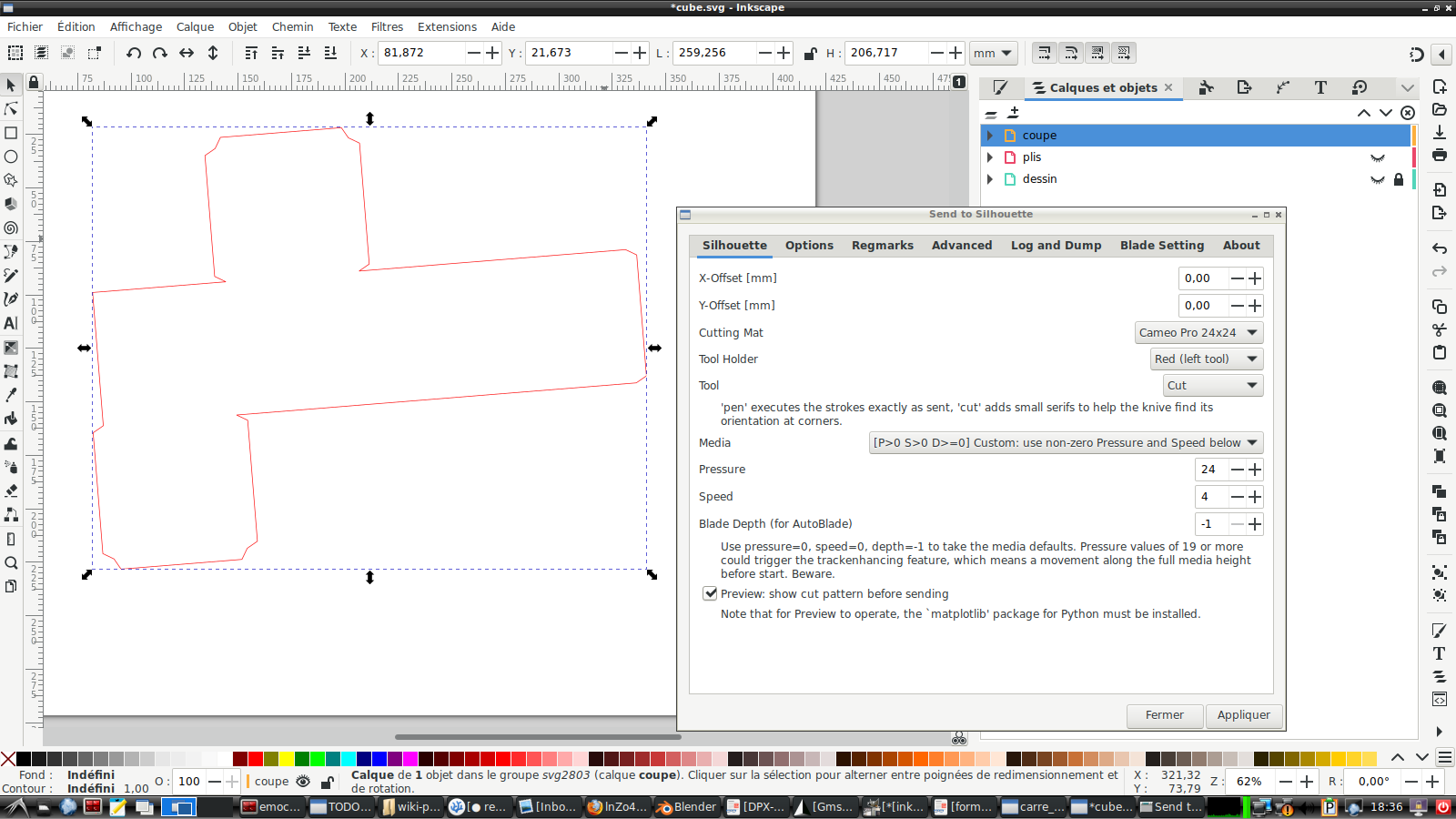This screenshot has width=1456, height=819.
Task: Pick a red swatch from the palette
Action: (x=258, y=760)
